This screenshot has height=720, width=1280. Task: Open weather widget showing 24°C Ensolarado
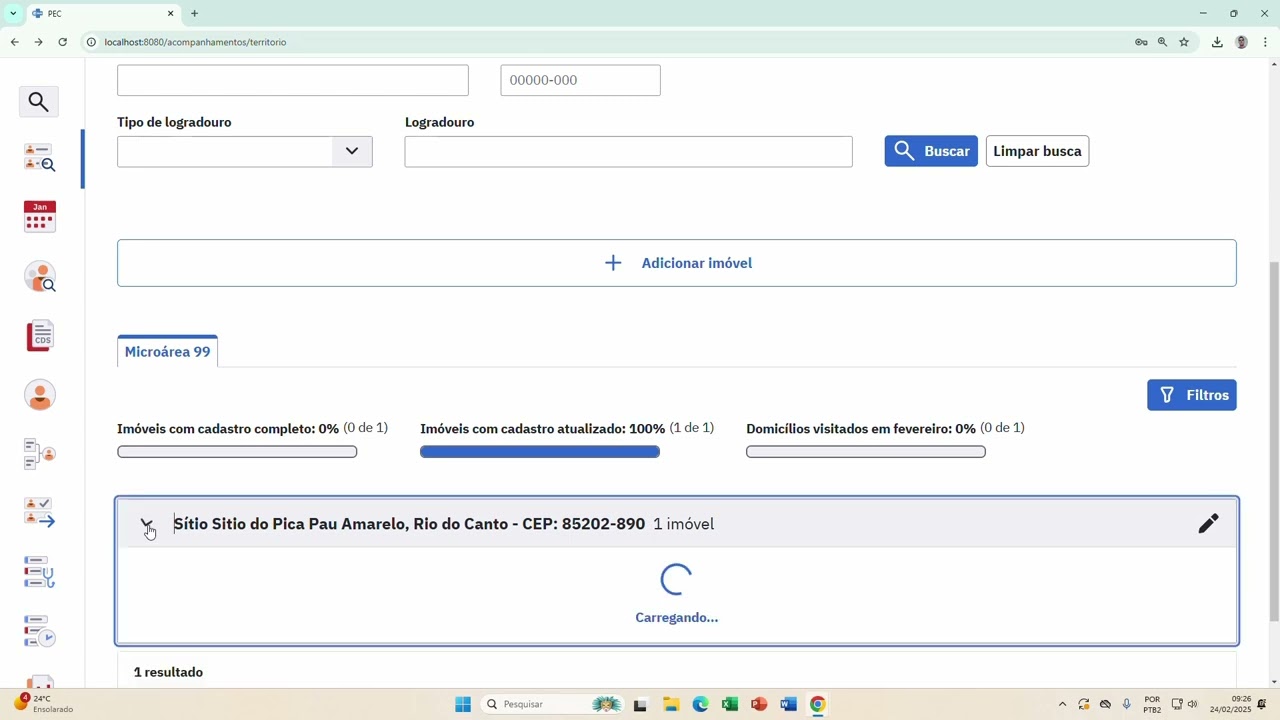point(45,704)
